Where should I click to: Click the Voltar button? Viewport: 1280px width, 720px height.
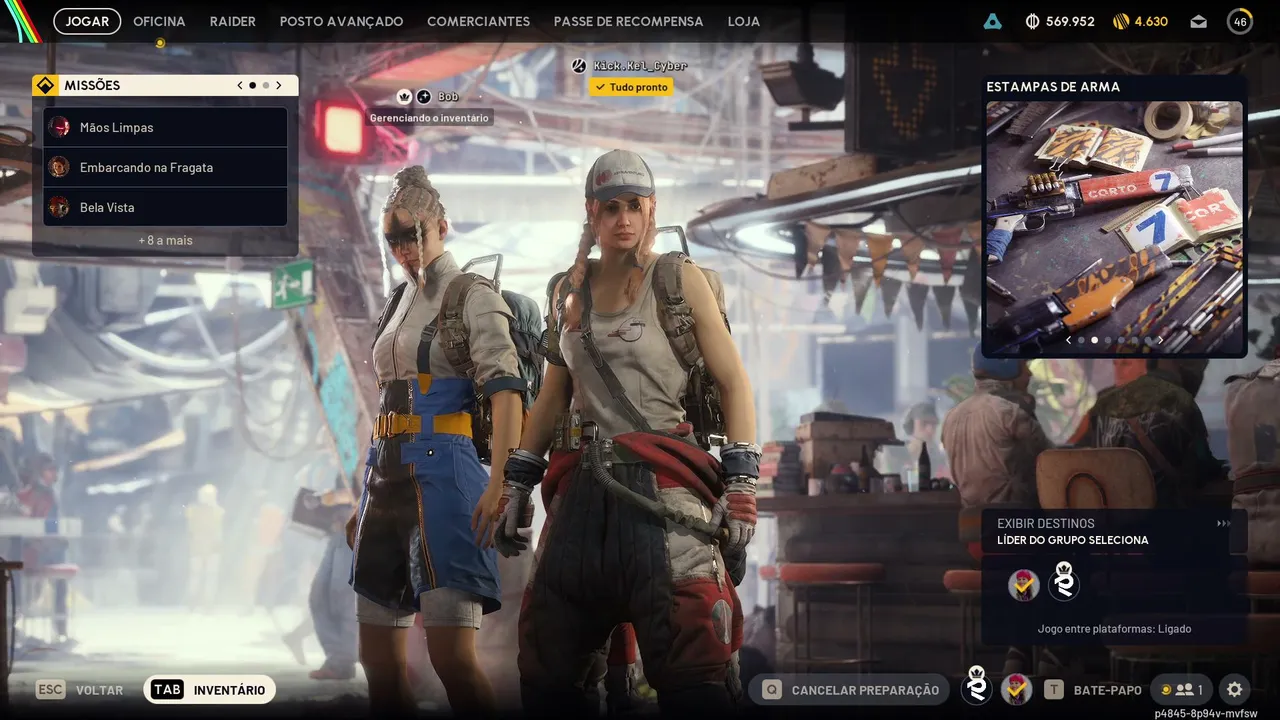(80, 689)
